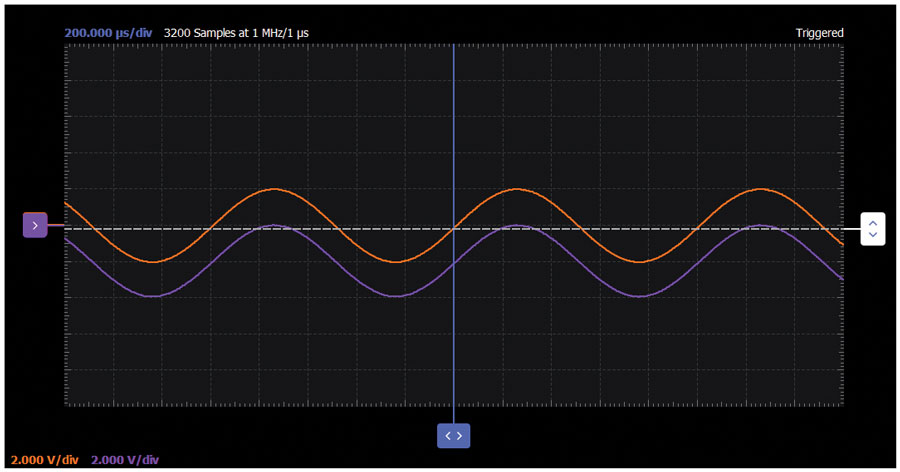Click the left chevron in blue position handle
The image size is (900, 472).
click(448, 436)
